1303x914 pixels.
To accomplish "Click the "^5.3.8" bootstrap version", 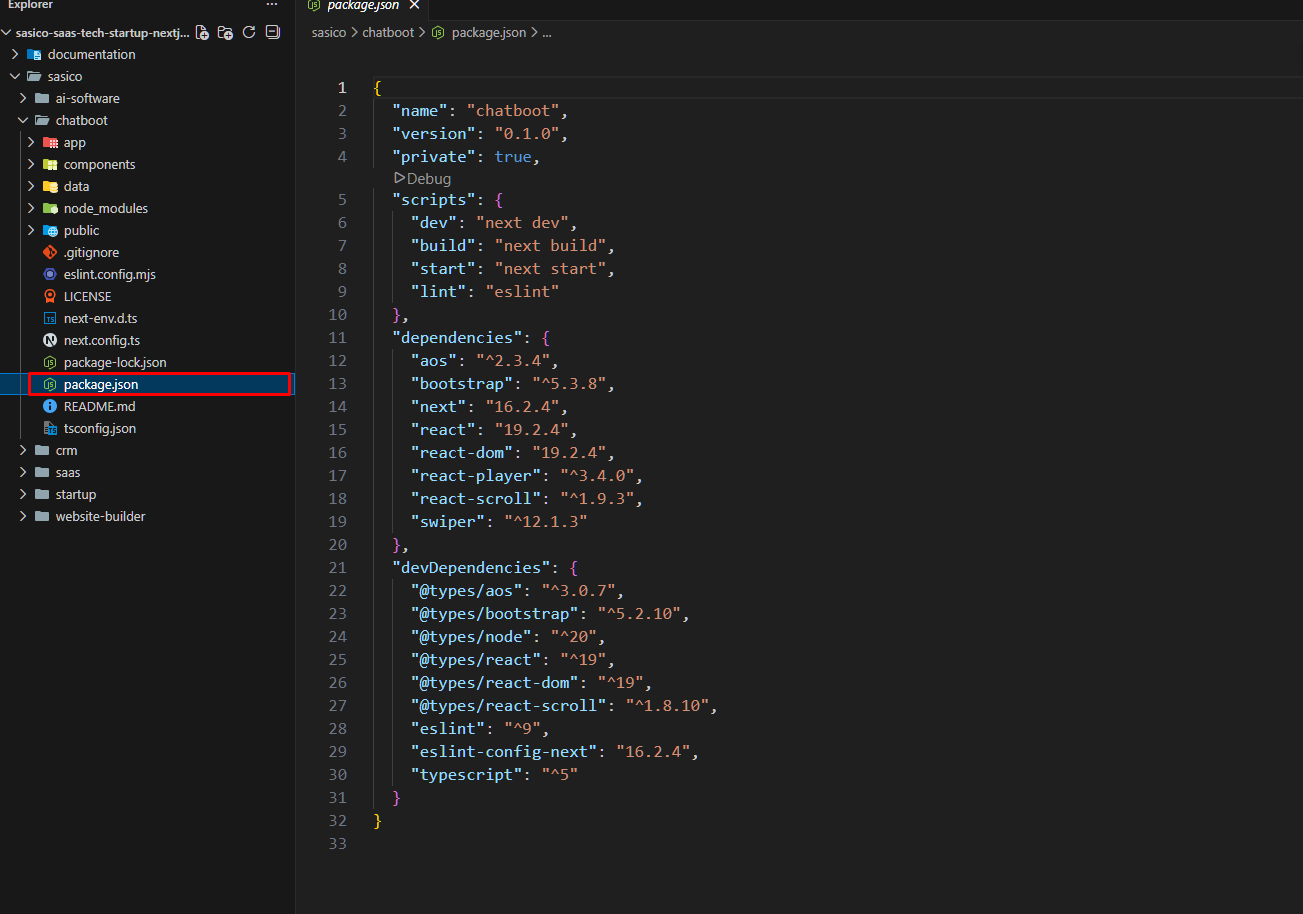I will tap(568, 384).
